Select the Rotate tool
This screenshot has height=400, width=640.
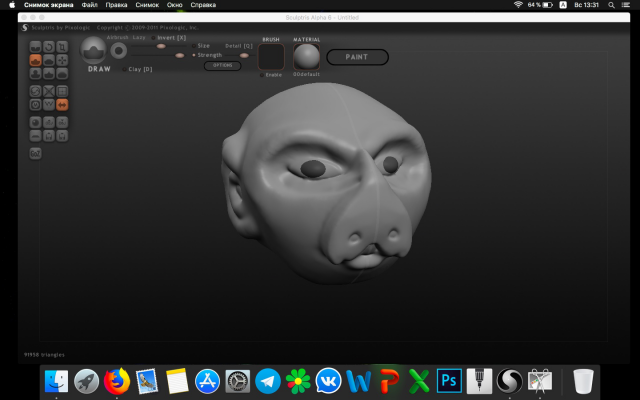click(x=49, y=47)
